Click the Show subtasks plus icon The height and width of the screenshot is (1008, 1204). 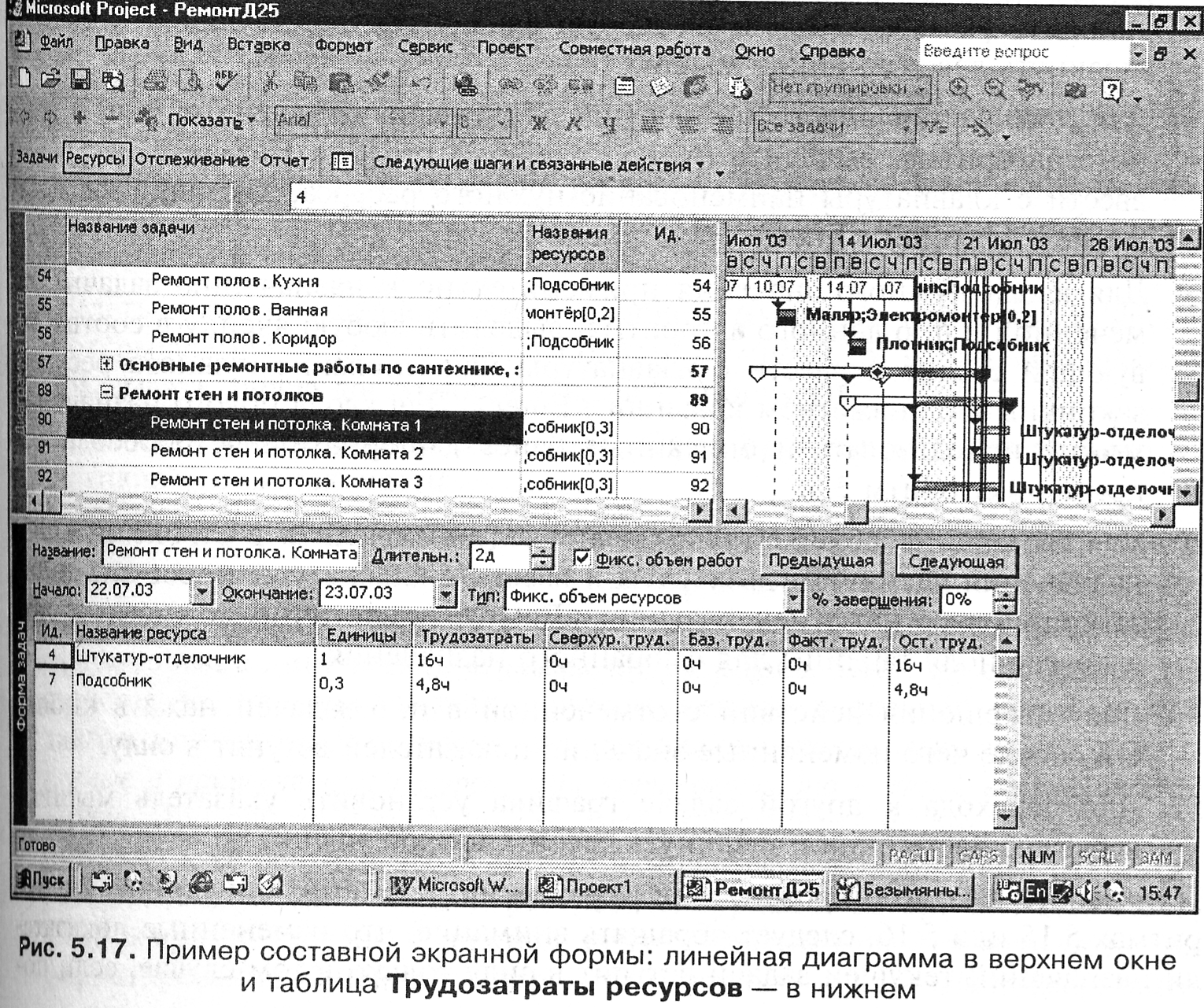click(79, 118)
